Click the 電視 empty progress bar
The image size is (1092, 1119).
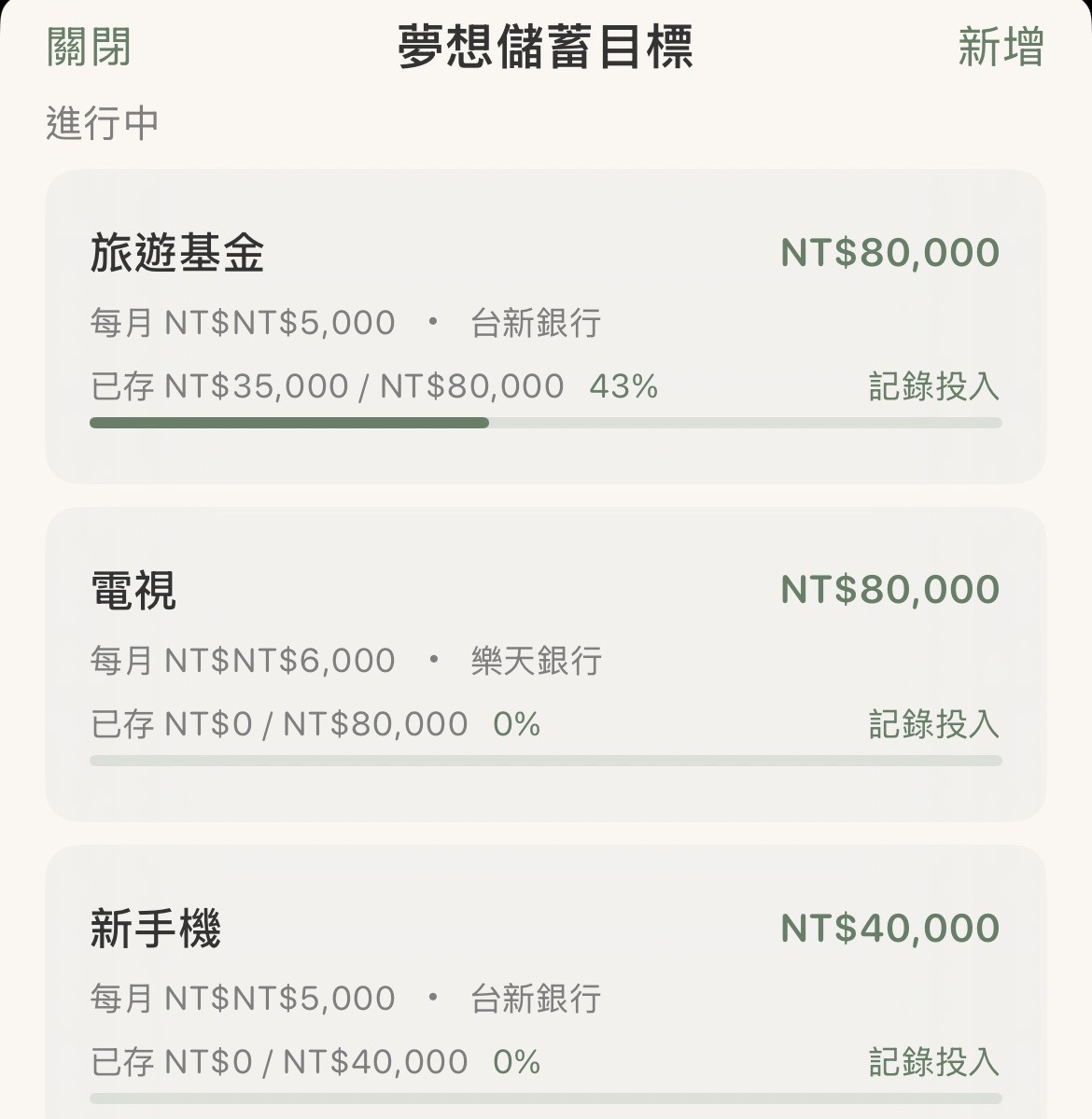[545, 761]
